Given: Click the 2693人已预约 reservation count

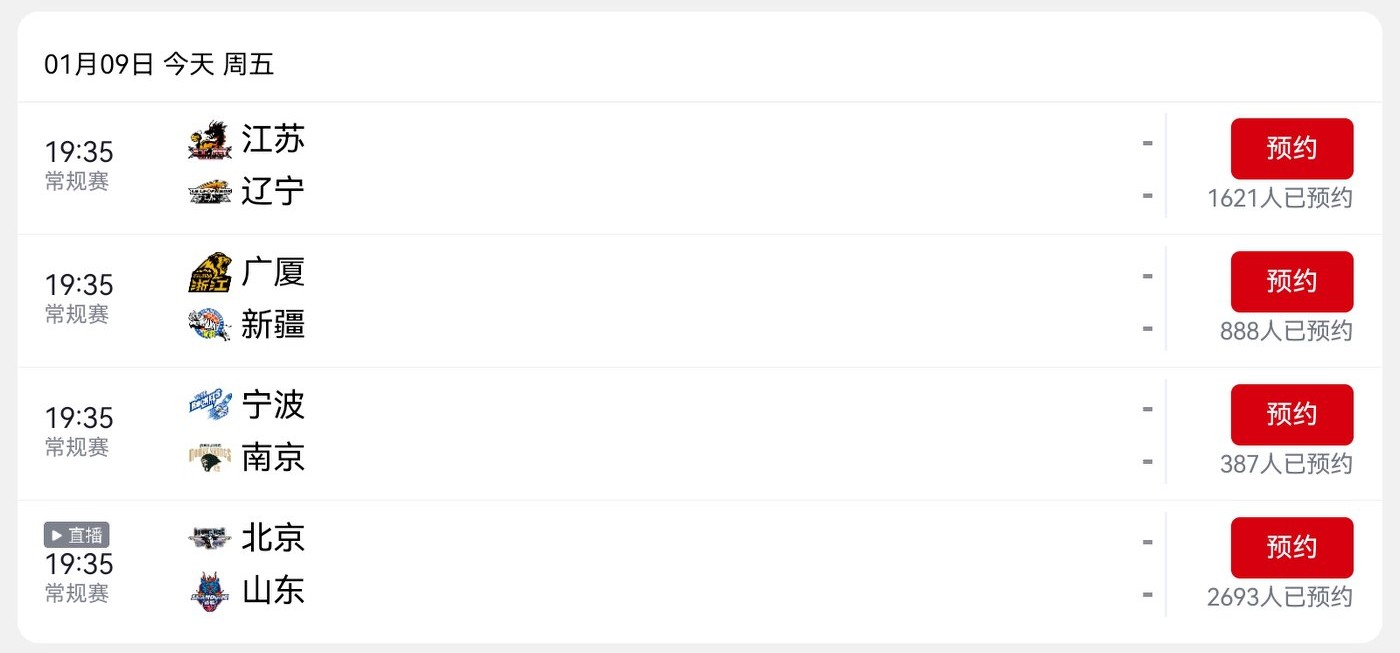Looking at the screenshot, I should click(x=1279, y=597).
